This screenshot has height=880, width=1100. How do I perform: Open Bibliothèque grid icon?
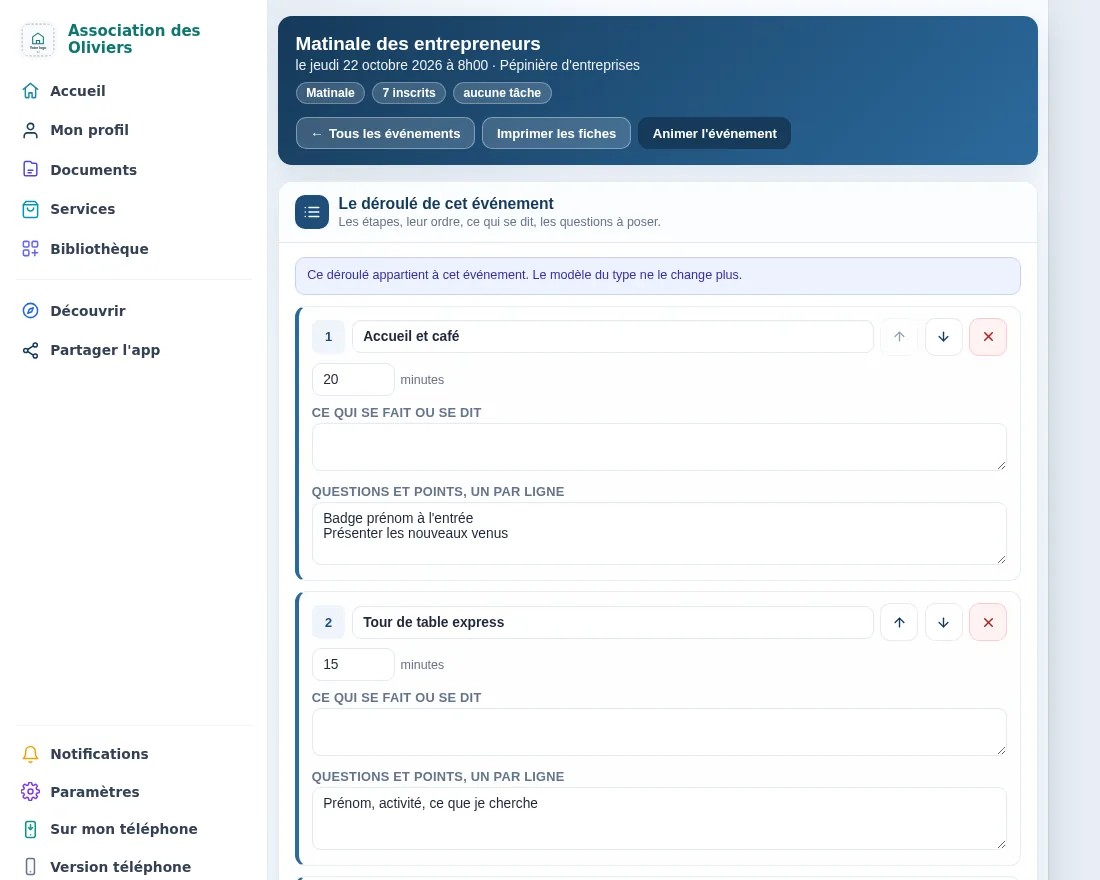coord(30,248)
